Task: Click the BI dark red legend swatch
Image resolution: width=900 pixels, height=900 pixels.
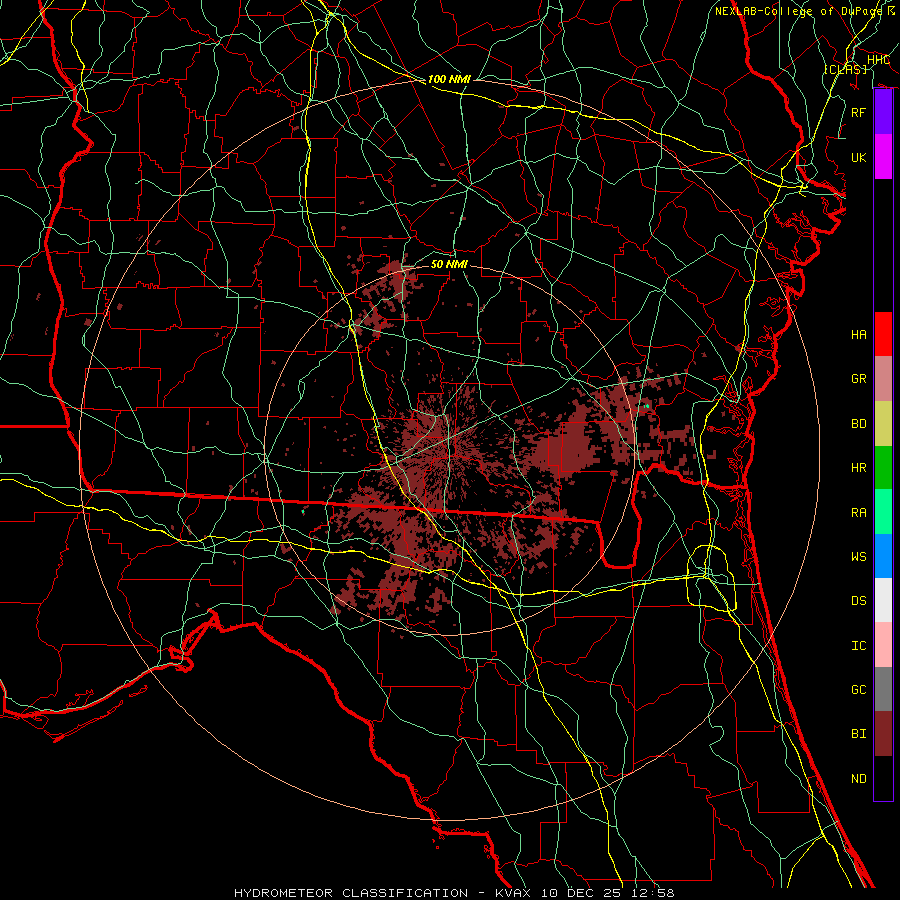Action: point(883,734)
